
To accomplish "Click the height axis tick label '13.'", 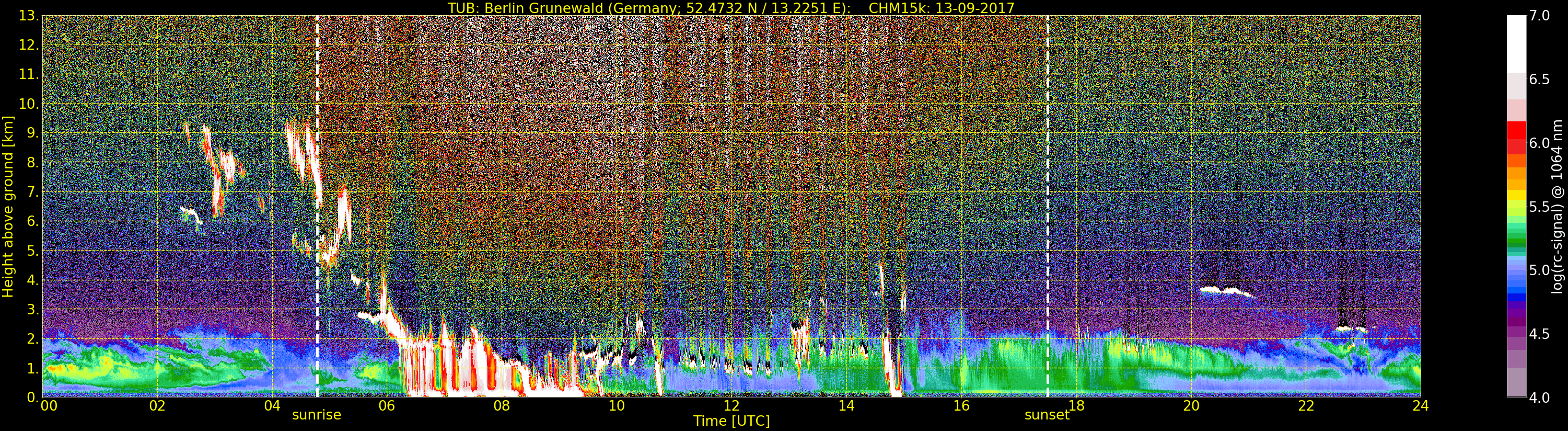I will coord(29,16).
